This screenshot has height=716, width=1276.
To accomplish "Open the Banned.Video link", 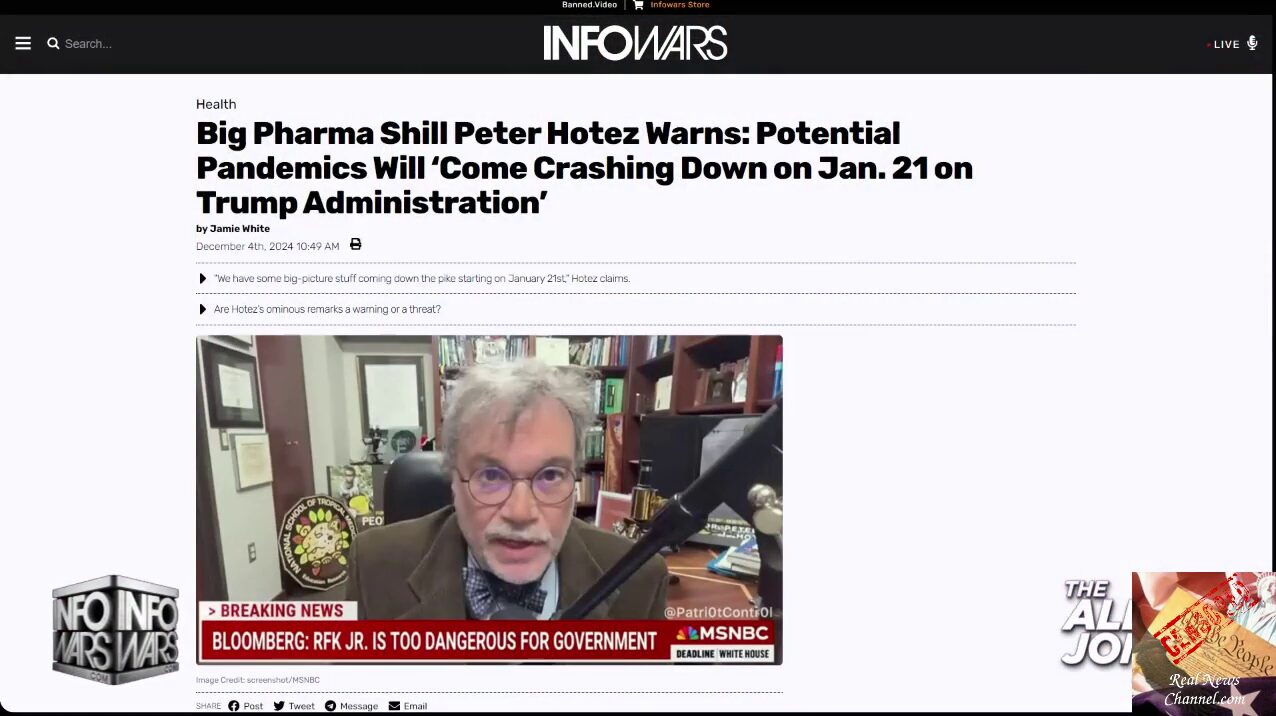I will pos(590,5).
